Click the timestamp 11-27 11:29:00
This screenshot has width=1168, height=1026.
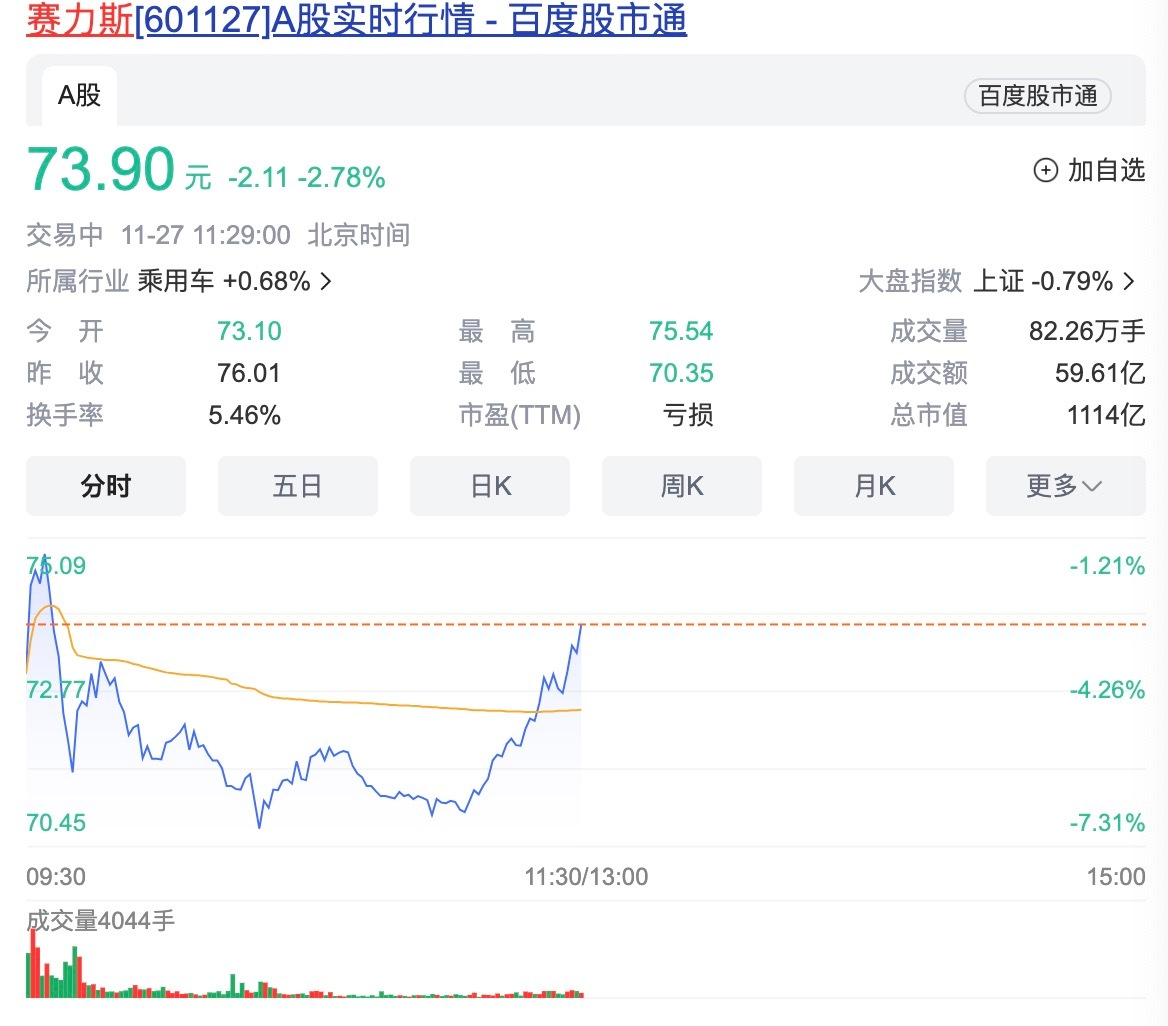(x=206, y=235)
